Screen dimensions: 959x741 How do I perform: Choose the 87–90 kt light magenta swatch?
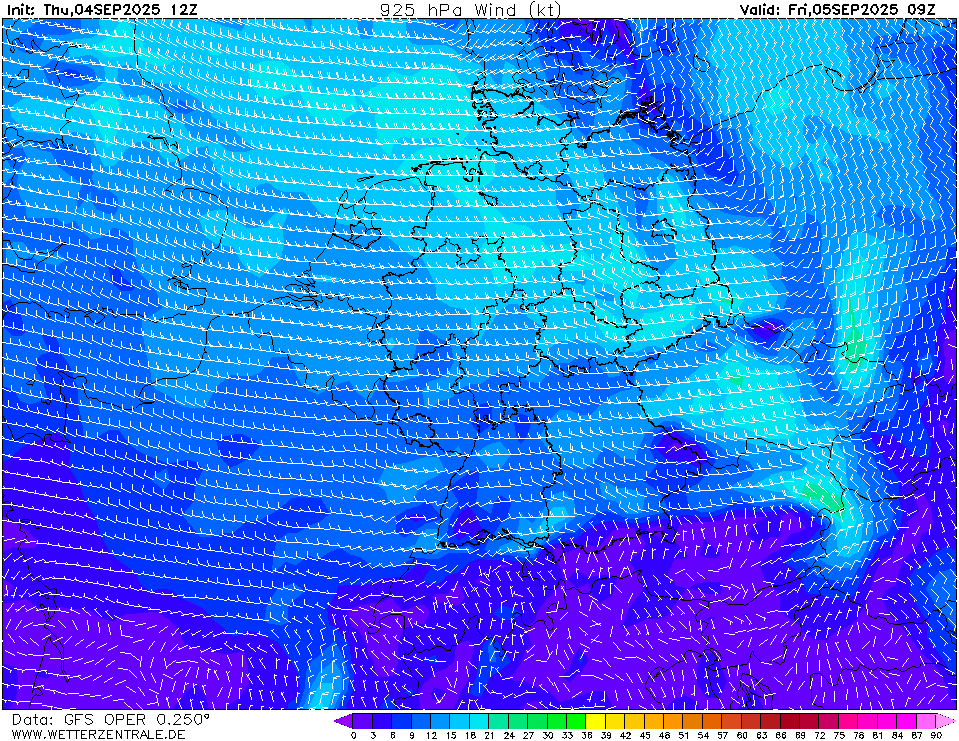tap(926, 721)
